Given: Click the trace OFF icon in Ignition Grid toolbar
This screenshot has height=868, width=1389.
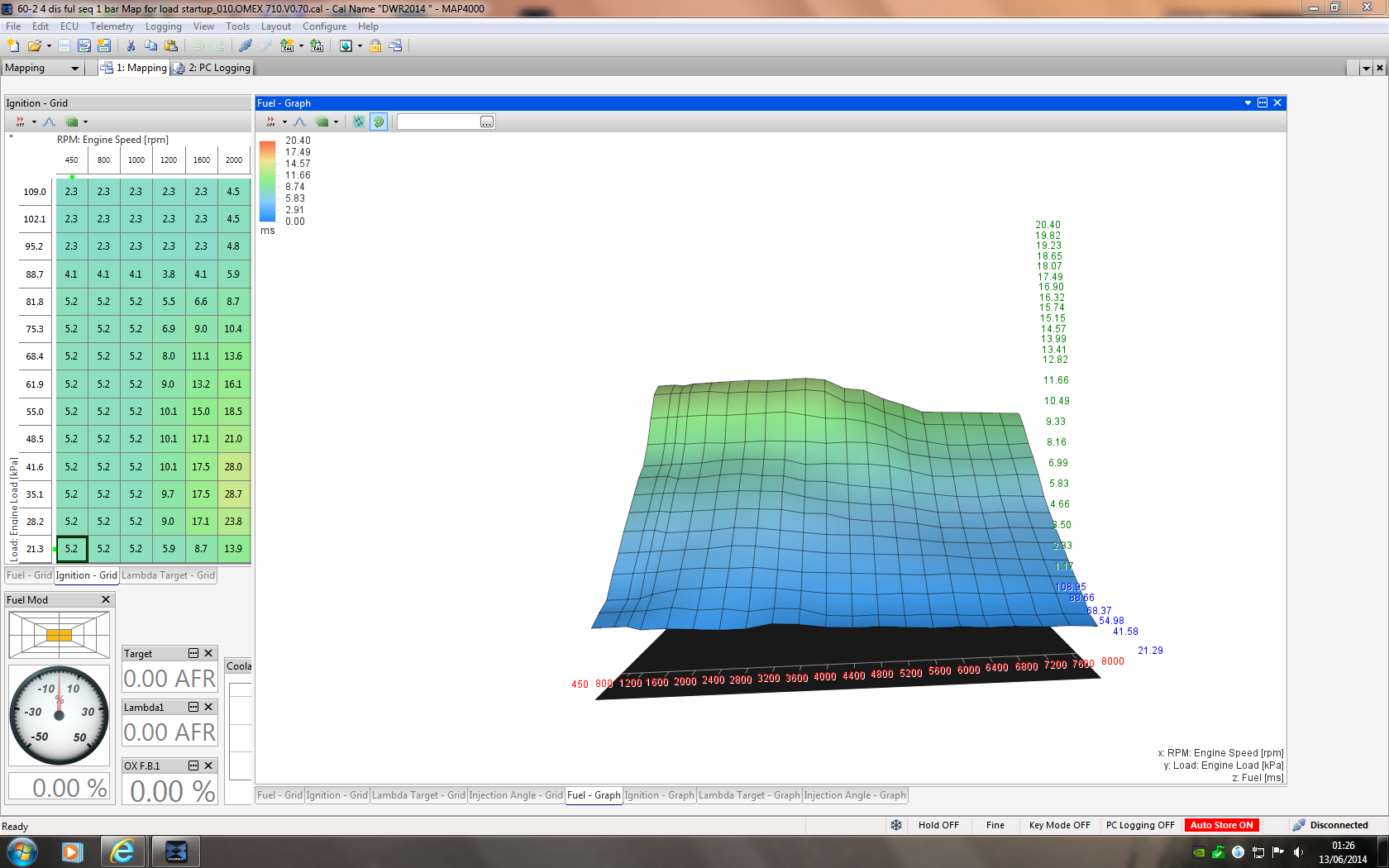Looking at the screenshot, I should click(20, 122).
